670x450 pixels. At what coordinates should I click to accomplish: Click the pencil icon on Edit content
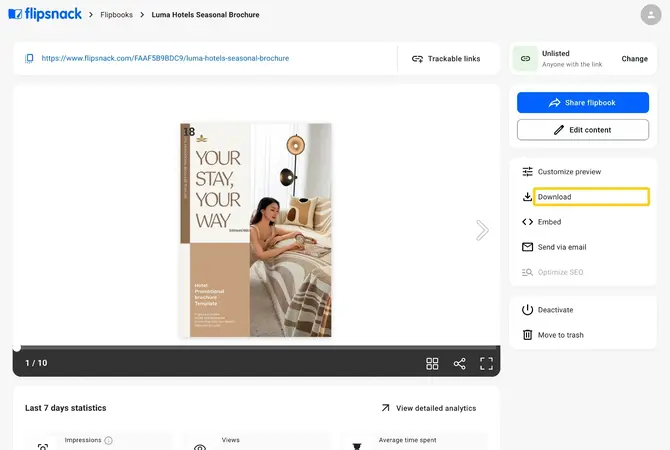coord(559,130)
